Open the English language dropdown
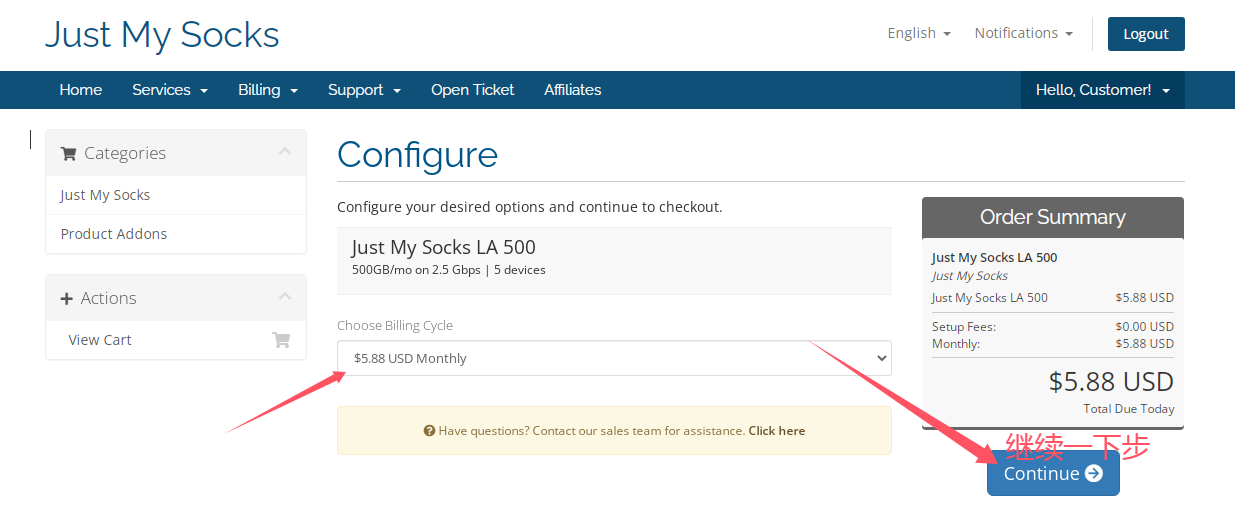This screenshot has width=1235, height=531. point(919,33)
